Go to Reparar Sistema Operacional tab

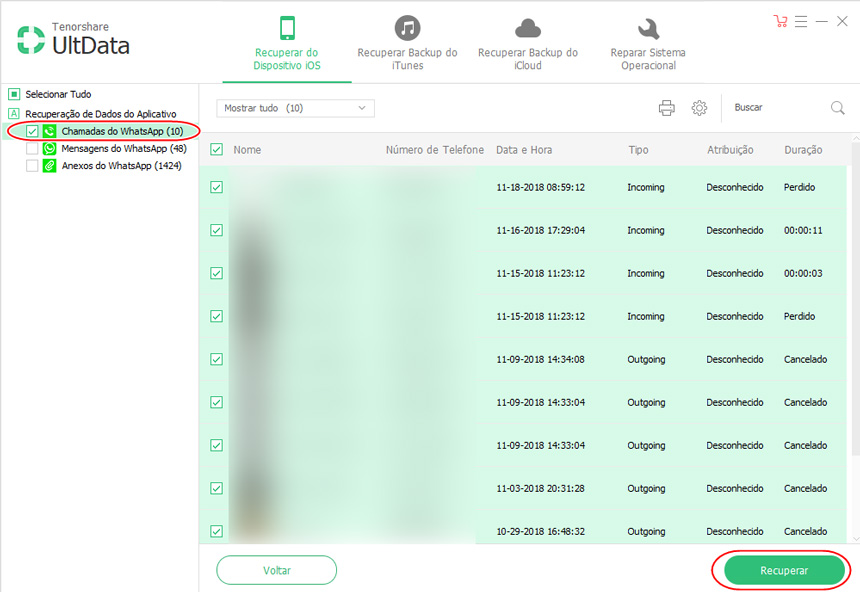point(648,43)
